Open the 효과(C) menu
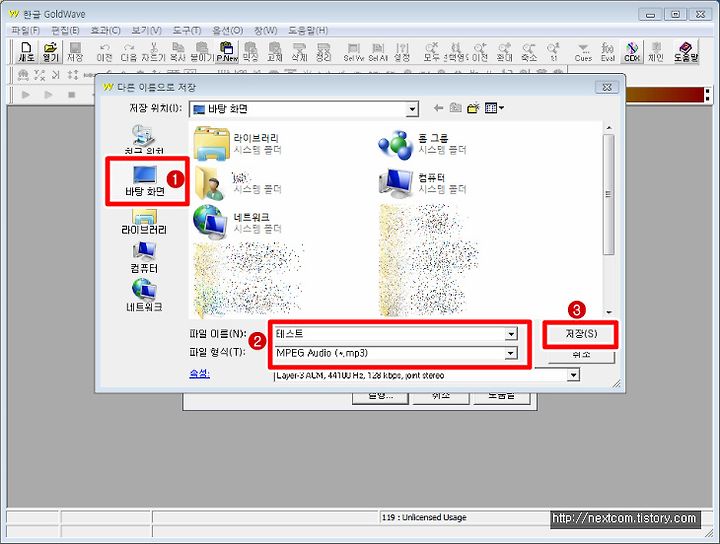 (x=105, y=30)
